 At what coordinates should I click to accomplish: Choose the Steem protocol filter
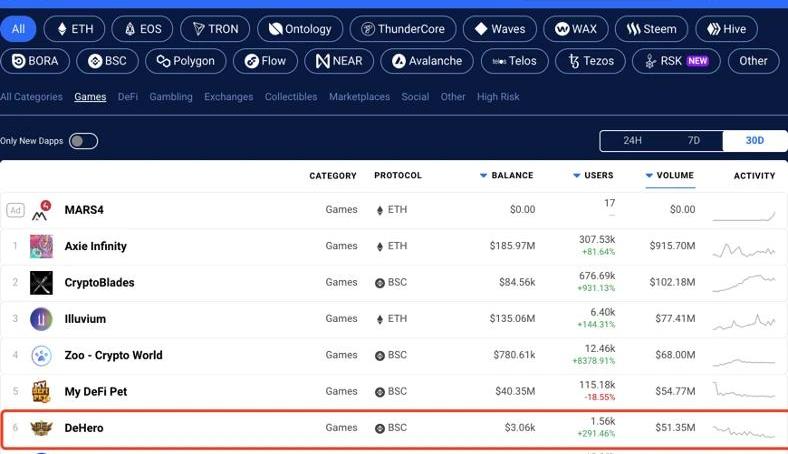pos(652,29)
